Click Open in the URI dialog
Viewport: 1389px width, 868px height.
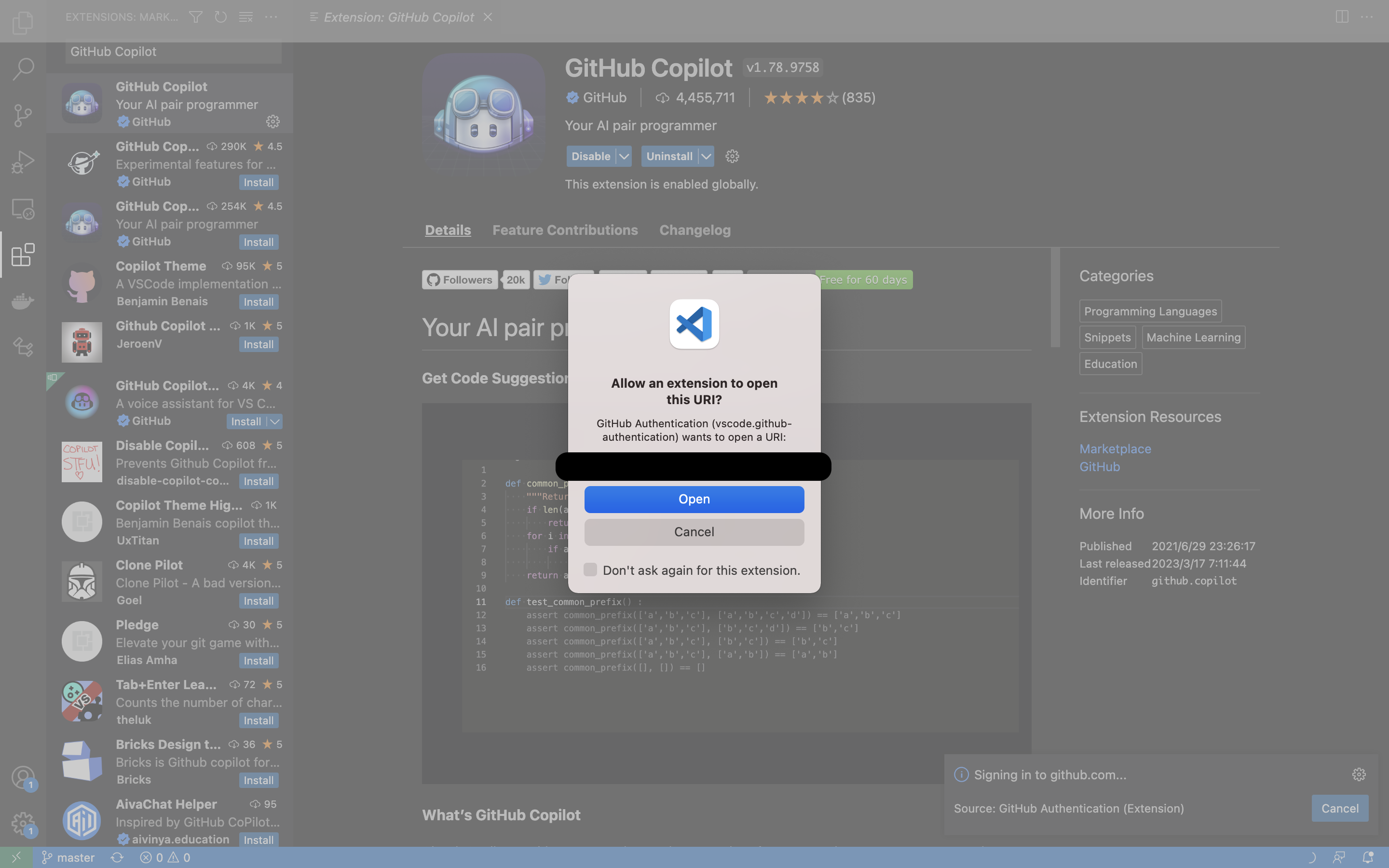[x=694, y=499]
